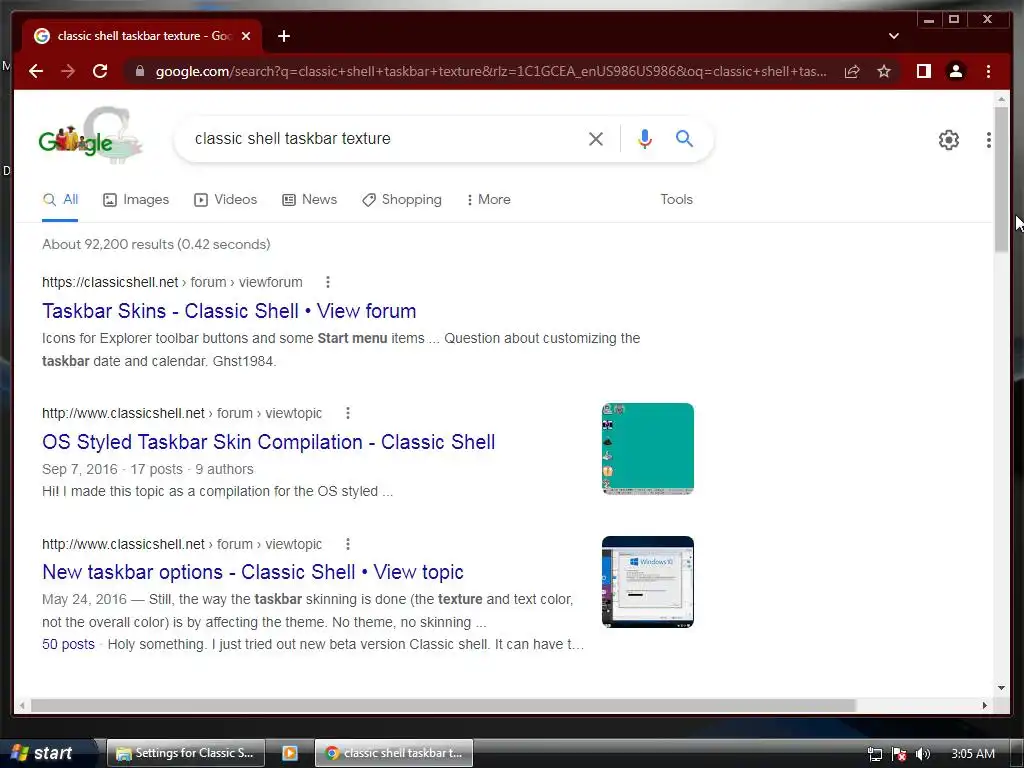Open the Chrome profile avatar menu
Viewport: 1024px width, 768px height.
955,71
